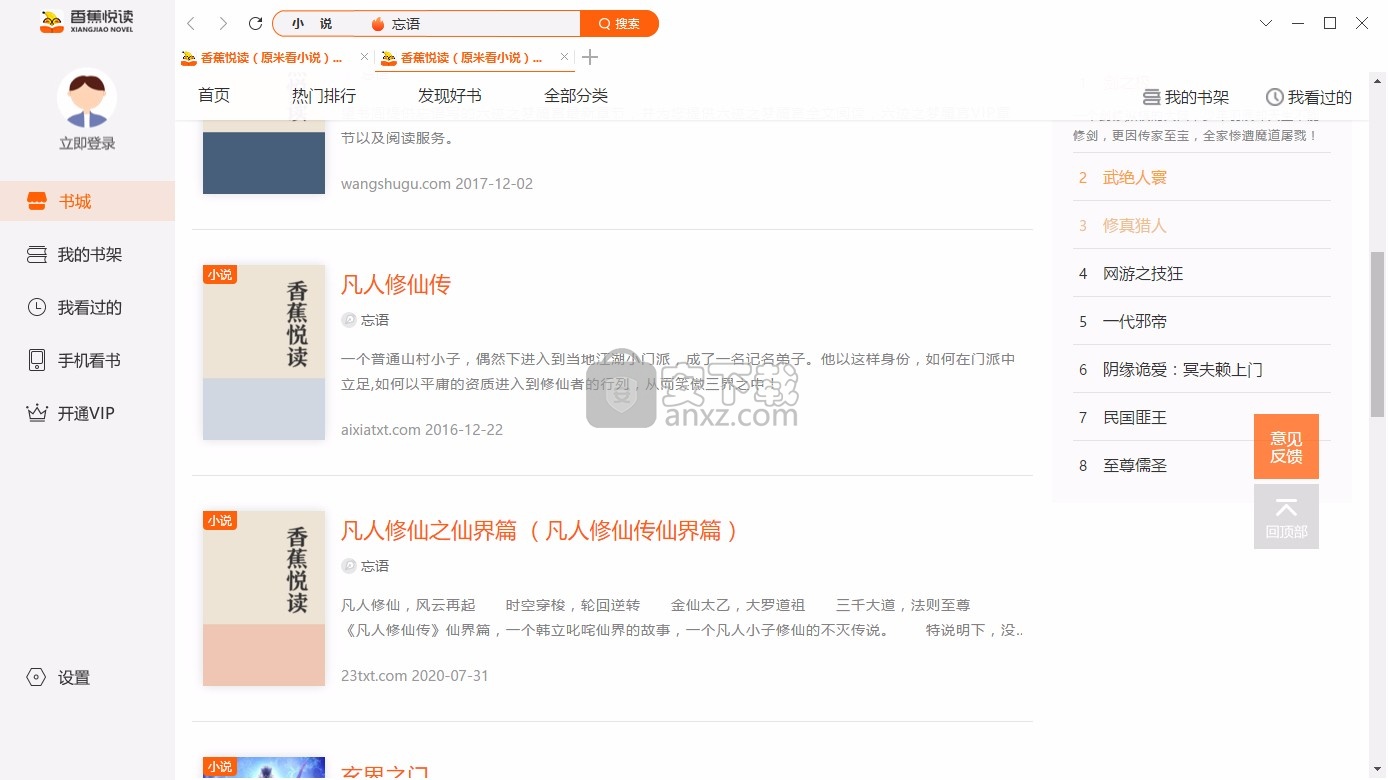Click 回顶部 back-to-top button
Screen dimensions: 1388x780
(x=1286, y=516)
